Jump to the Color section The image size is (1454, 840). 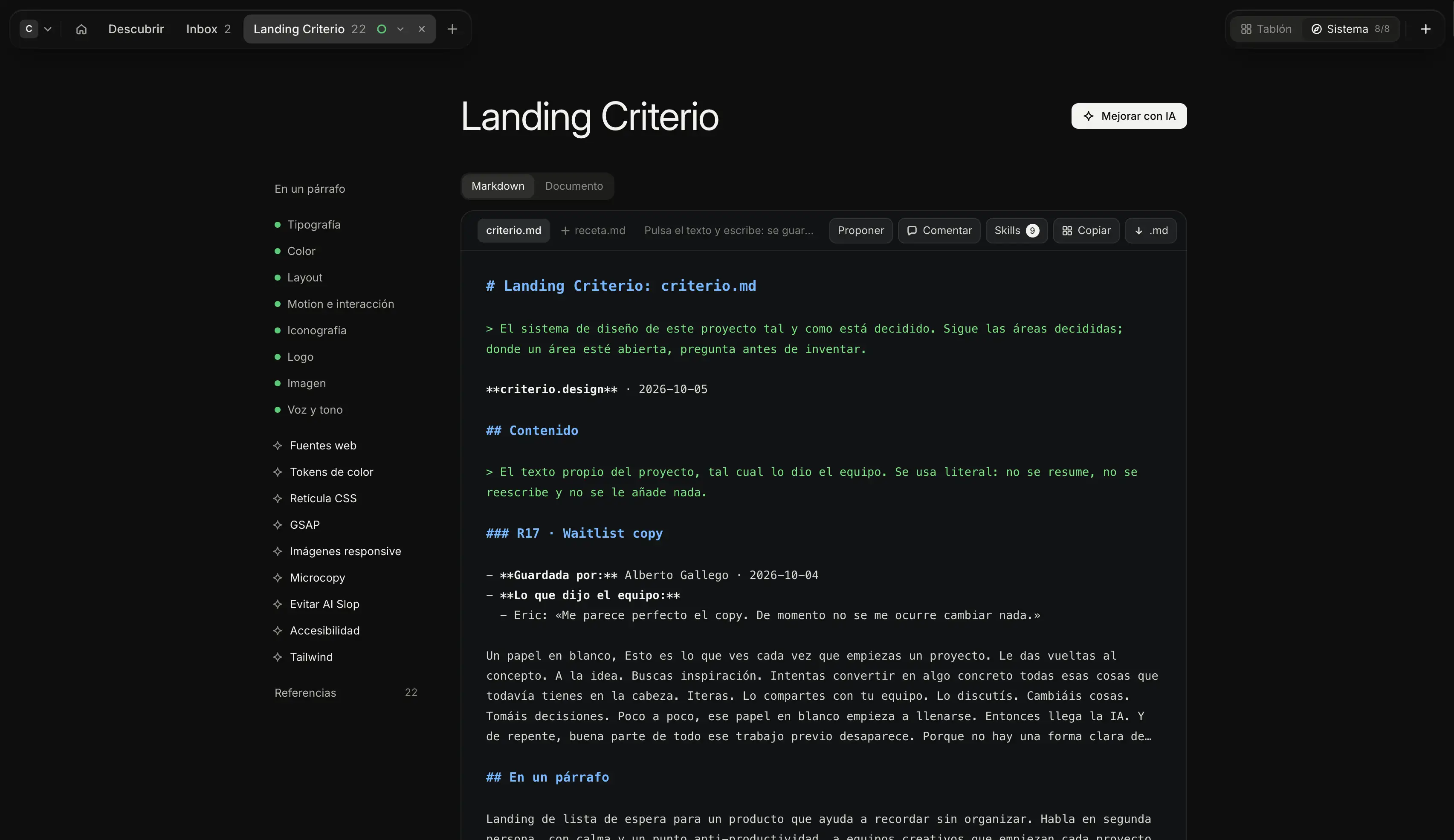click(295, 251)
